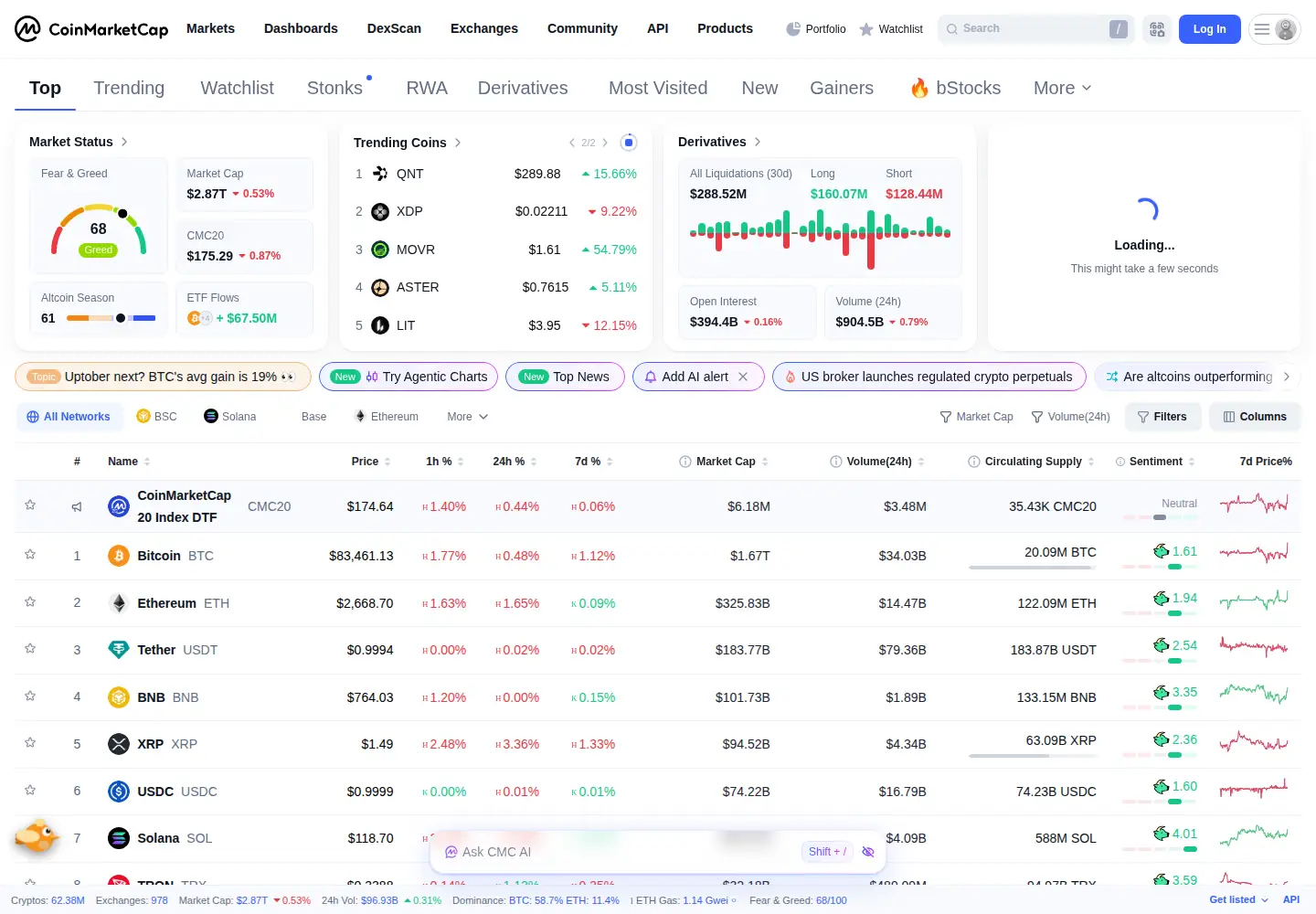Open the Try Agentic Charts chip

click(x=409, y=377)
